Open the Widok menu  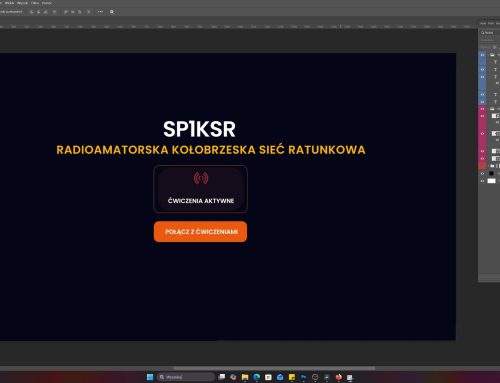9,3
